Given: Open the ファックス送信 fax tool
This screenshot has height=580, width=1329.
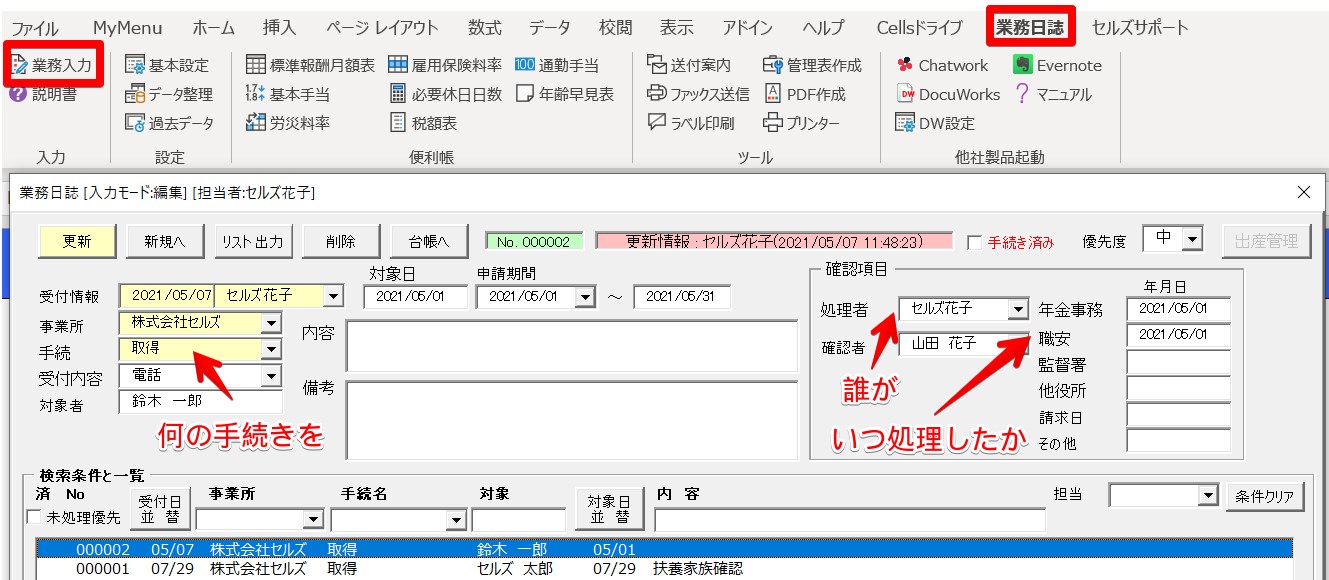Looking at the screenshot, I should [x=698, y=94].
